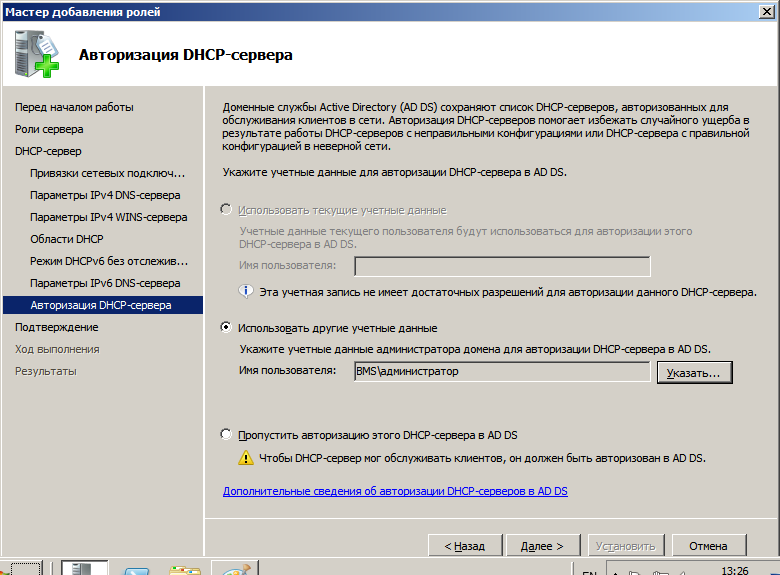Click the Explorer folder taskbar icon
The width and height of the screenshot is (780, 575).
click(185, 570)
